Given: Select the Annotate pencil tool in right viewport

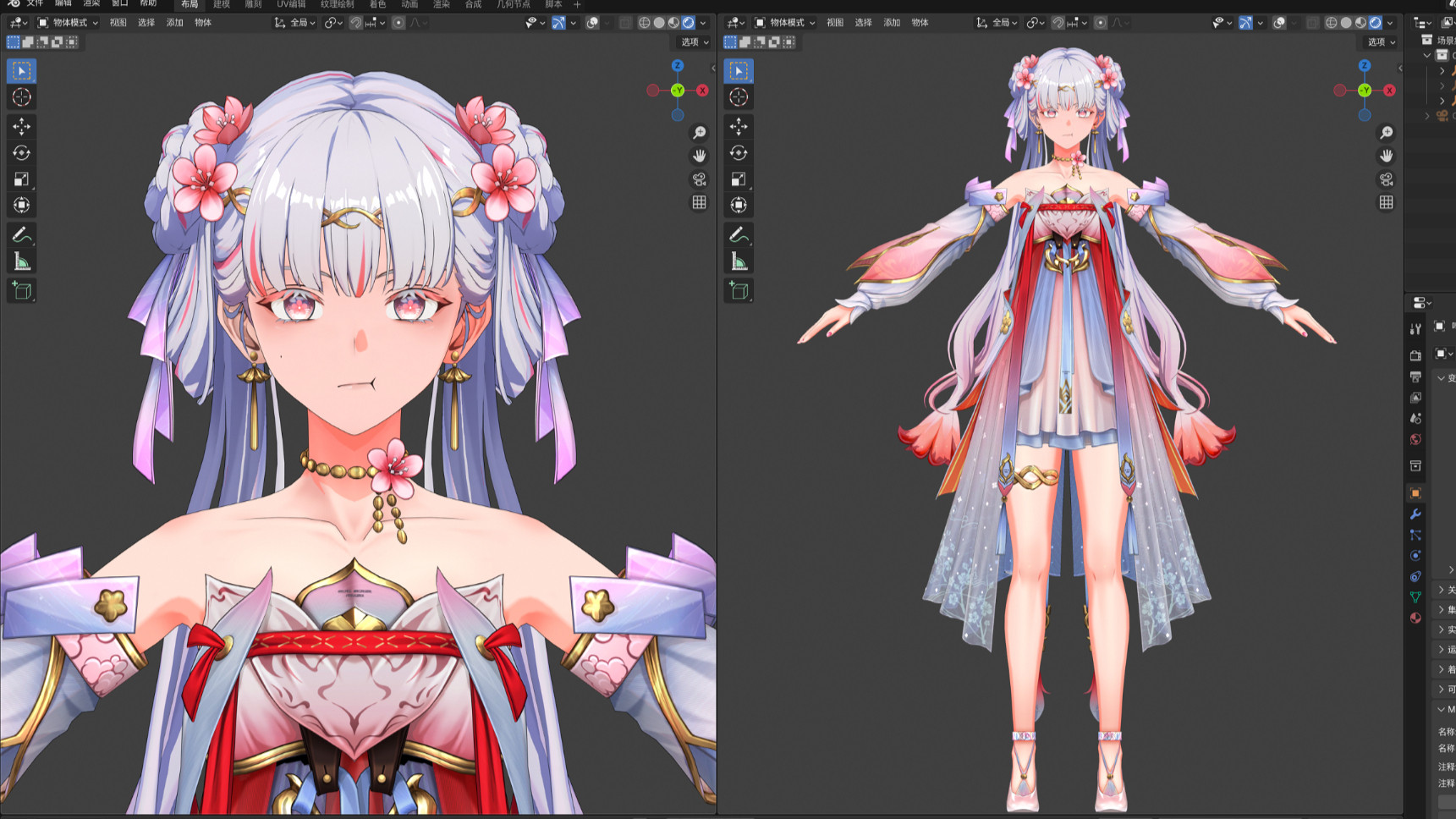Looking at the screenshot, I should pyautogui.click(x=739, y=234).
